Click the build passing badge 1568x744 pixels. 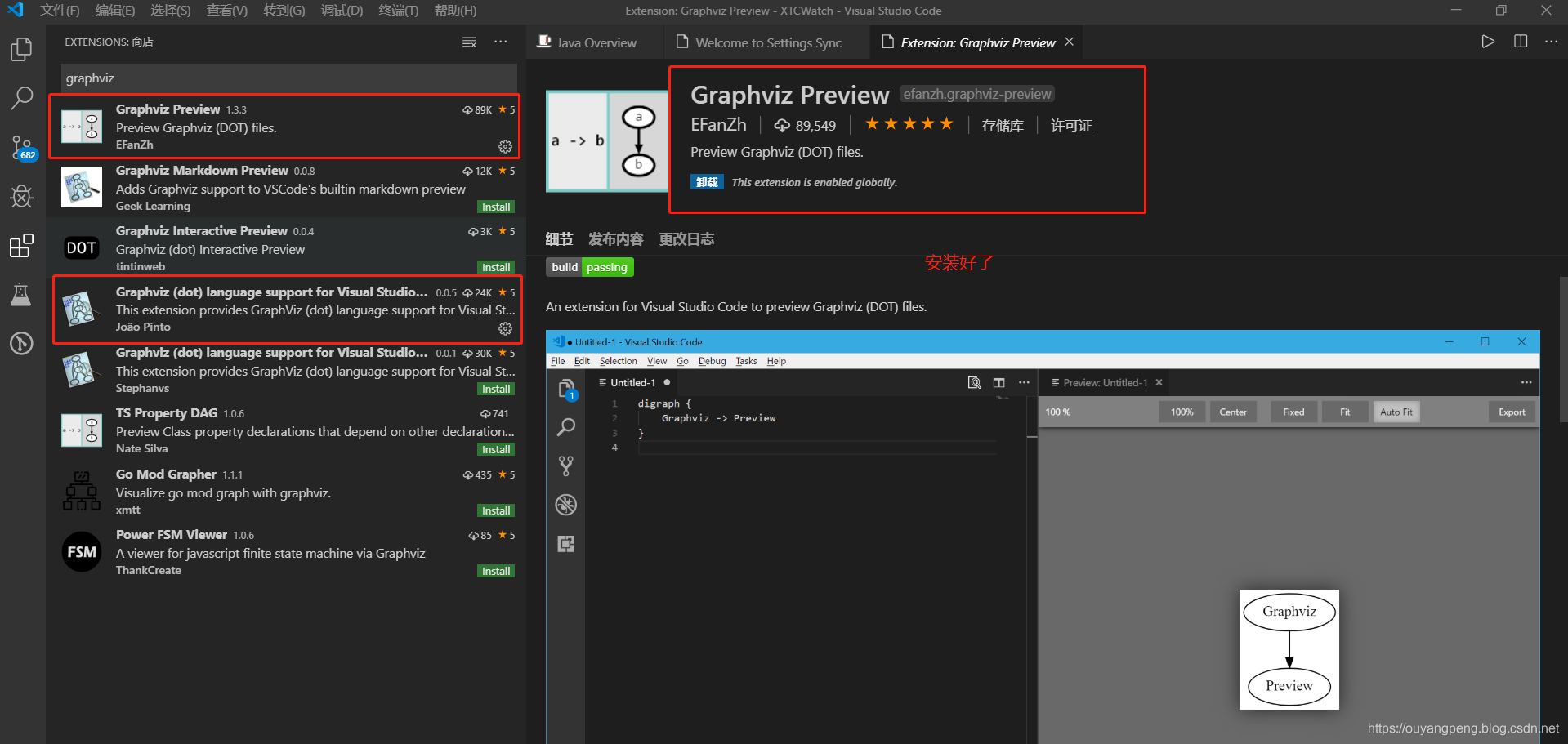tap(590, 267)
